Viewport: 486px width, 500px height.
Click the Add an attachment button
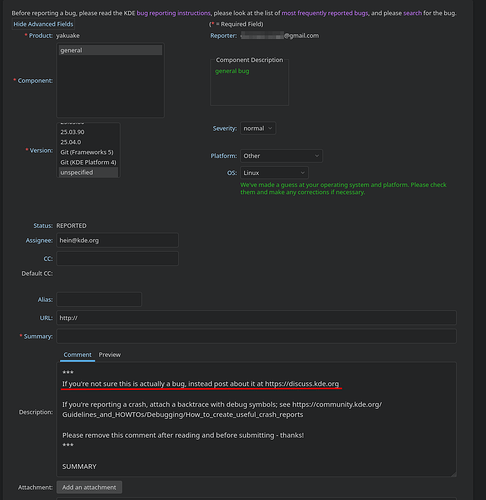(x=89, y=487)
